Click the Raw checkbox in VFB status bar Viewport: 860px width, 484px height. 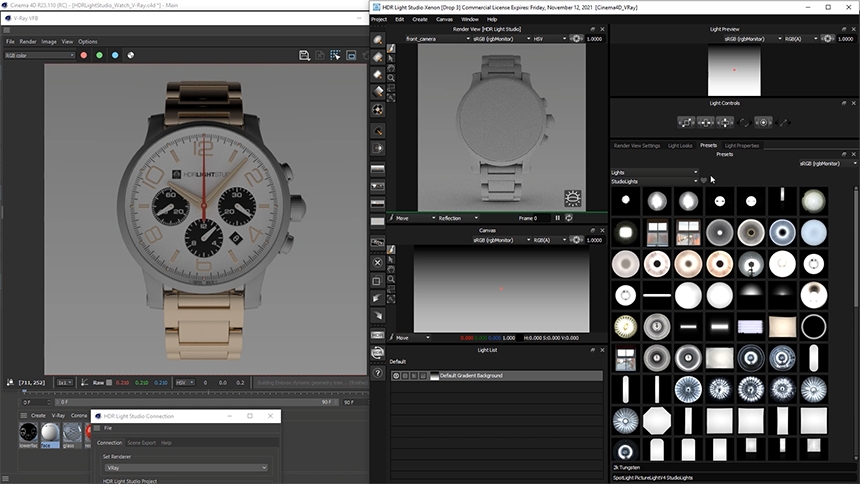pyautogui.click(x=109, y=382)
